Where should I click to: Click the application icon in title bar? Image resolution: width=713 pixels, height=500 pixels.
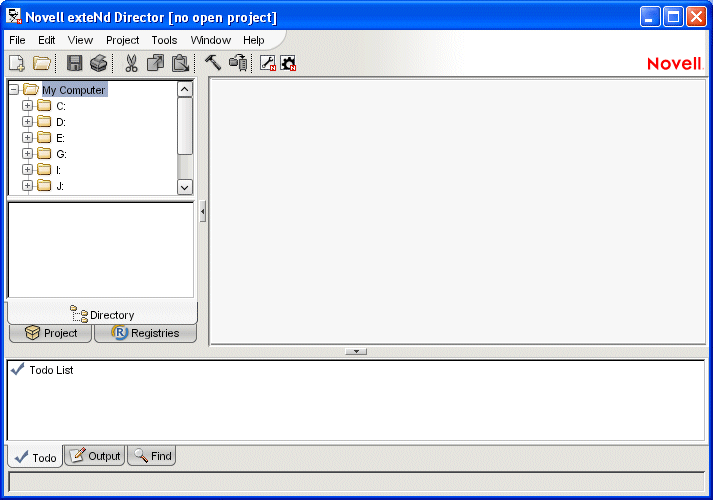coord(14,16)
